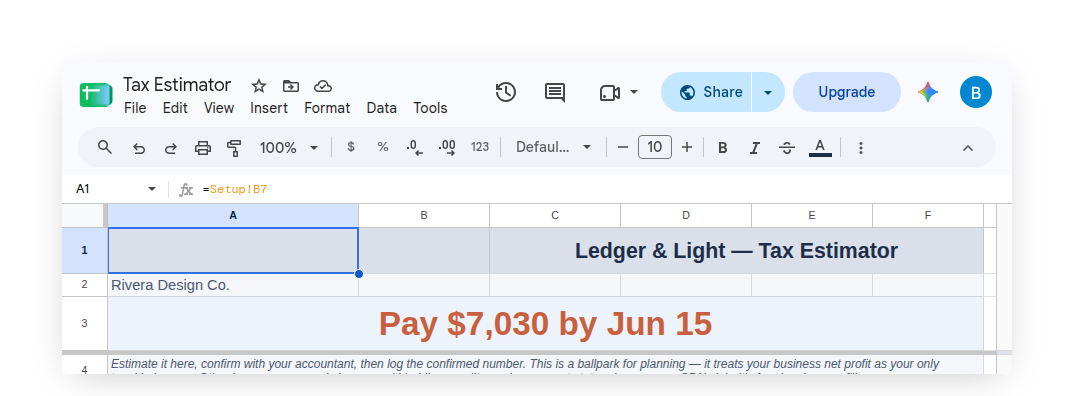The height and width of the screenshot is (396, 1074).
Task: Decrease decimal places
Action: pyautogui.click(x=414, y=148)
